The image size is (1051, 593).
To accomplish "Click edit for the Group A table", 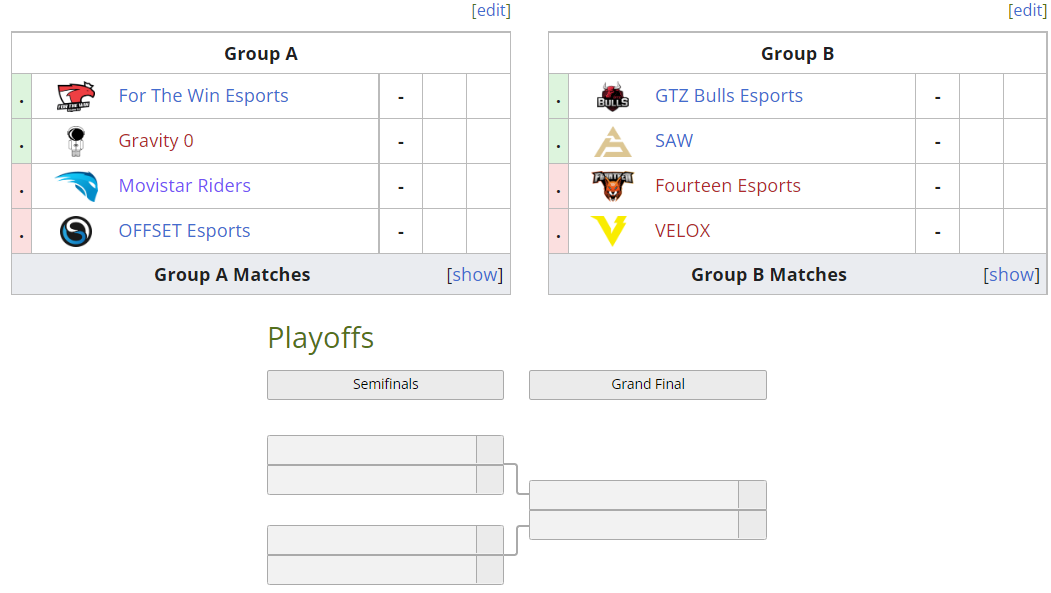I will coord(490,10).
